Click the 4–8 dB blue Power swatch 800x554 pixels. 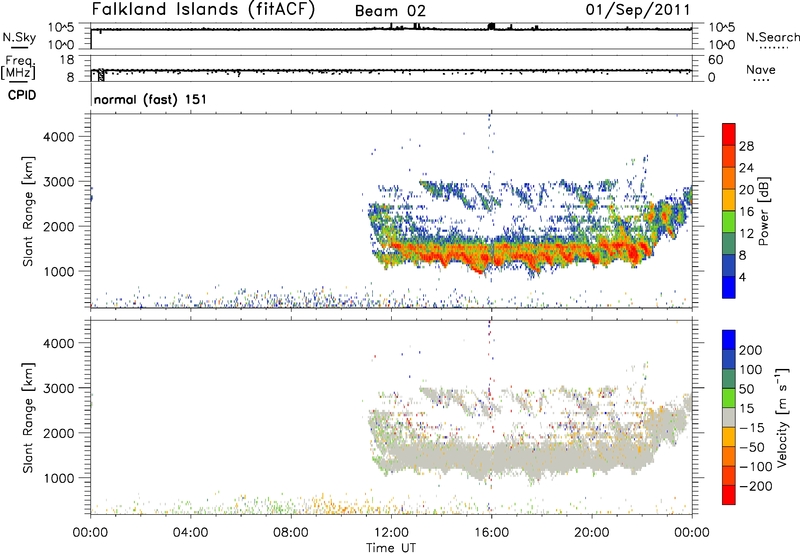(729, 265)
